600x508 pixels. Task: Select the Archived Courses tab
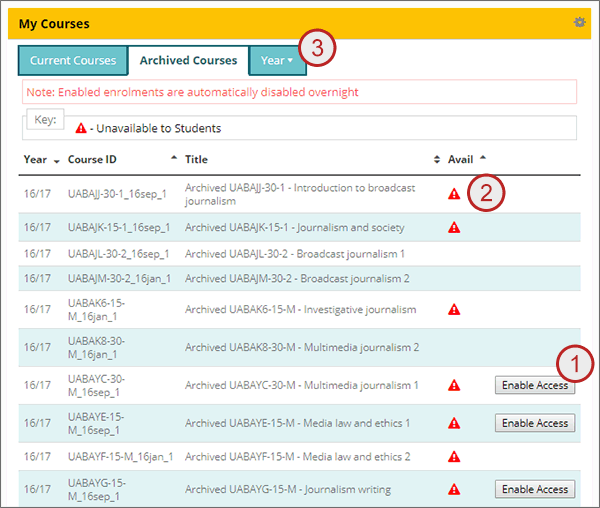[x=188, y=60]
